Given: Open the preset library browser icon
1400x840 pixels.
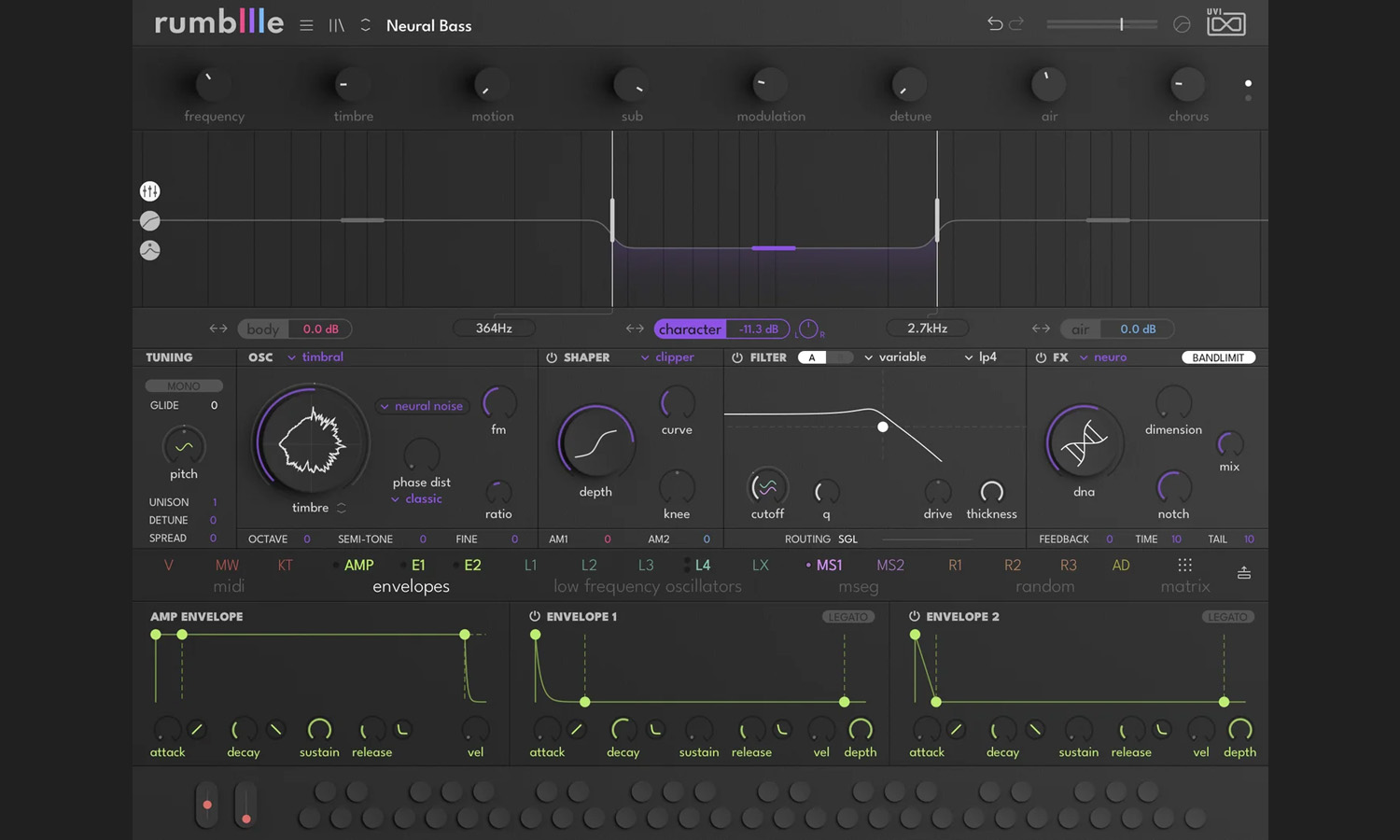Looking at the screenshot, I should (x=336, y=25).
